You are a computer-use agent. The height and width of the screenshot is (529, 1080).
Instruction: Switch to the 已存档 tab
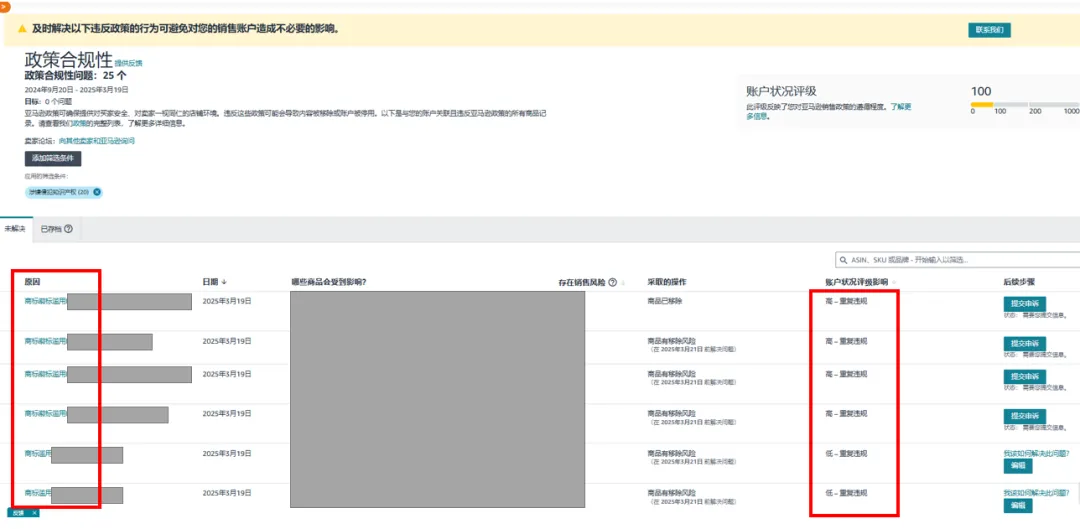(50, 229)
